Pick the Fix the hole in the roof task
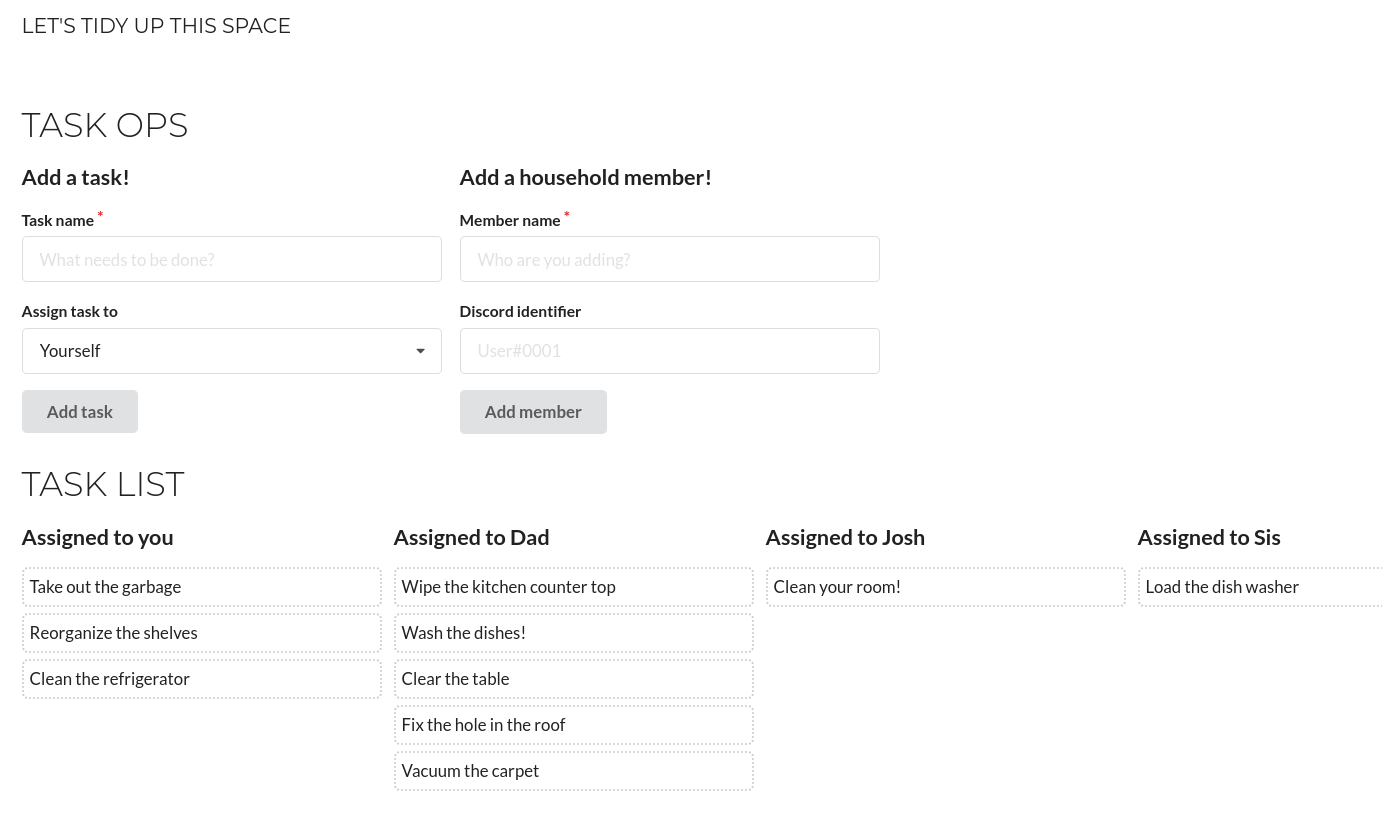The image size is (1382, 824). pyautogui.click(x=573, y=725)
